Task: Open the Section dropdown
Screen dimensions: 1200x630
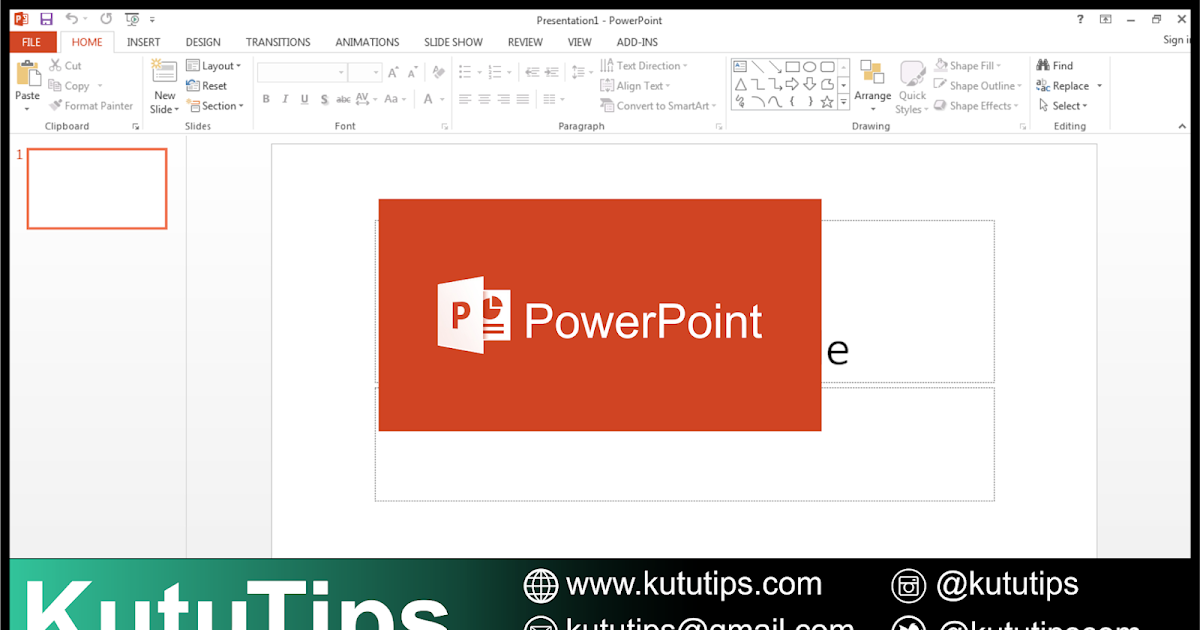Action: tap(215, 106)
